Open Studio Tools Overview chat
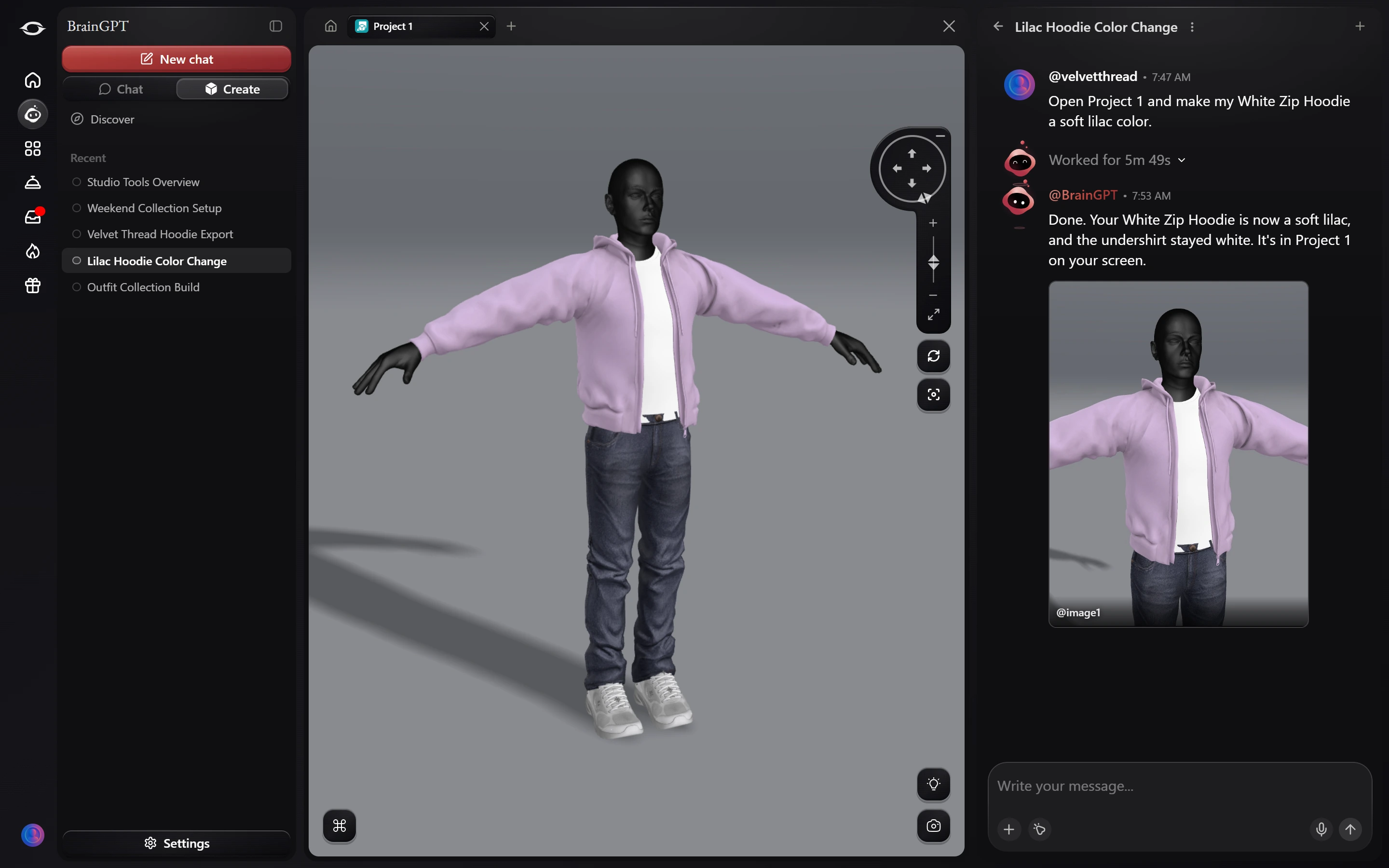Viewport: 1389px width, 868px height. [176, 182]
